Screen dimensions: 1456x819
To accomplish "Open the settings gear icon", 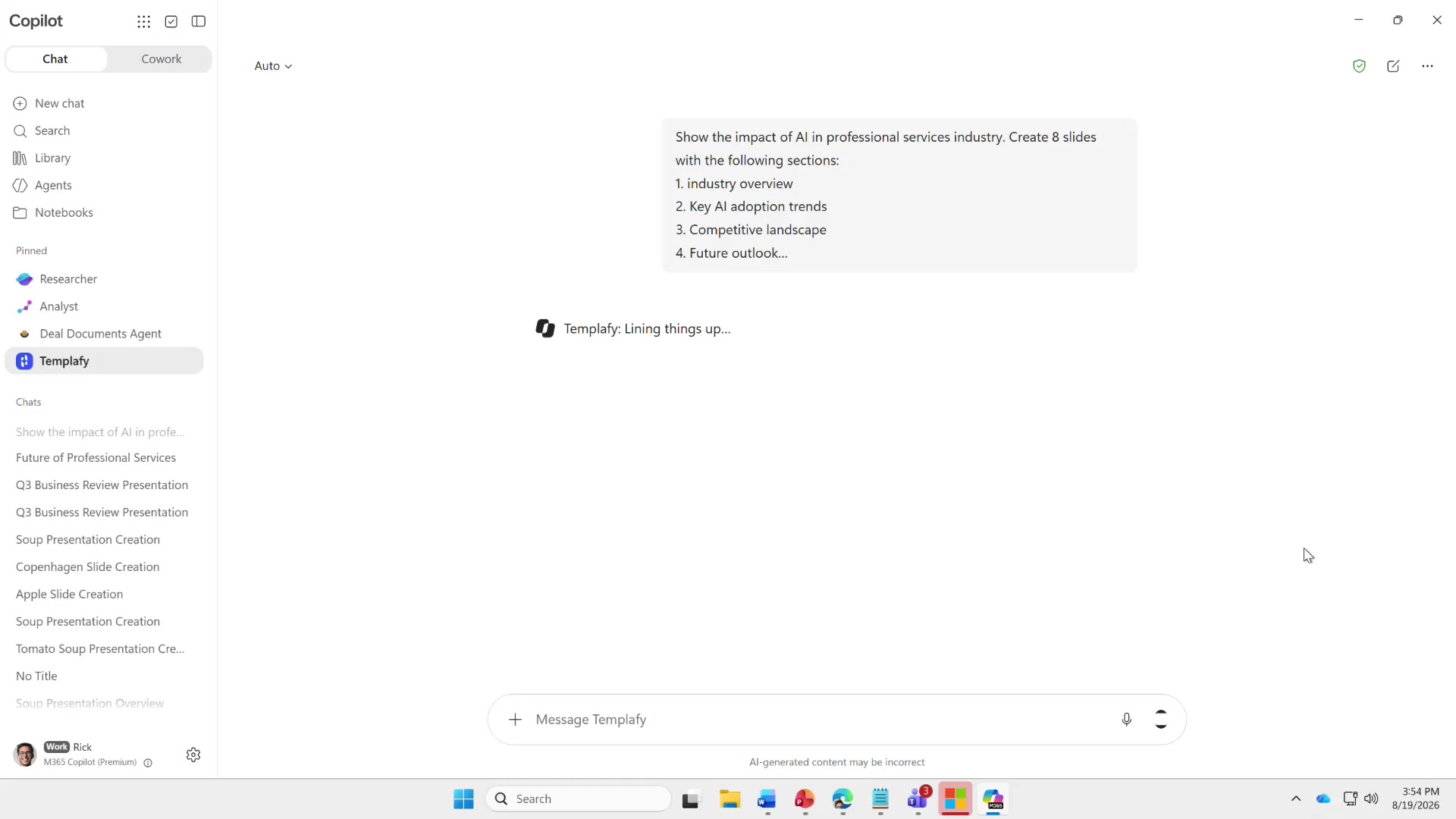I will pos(193,755).
